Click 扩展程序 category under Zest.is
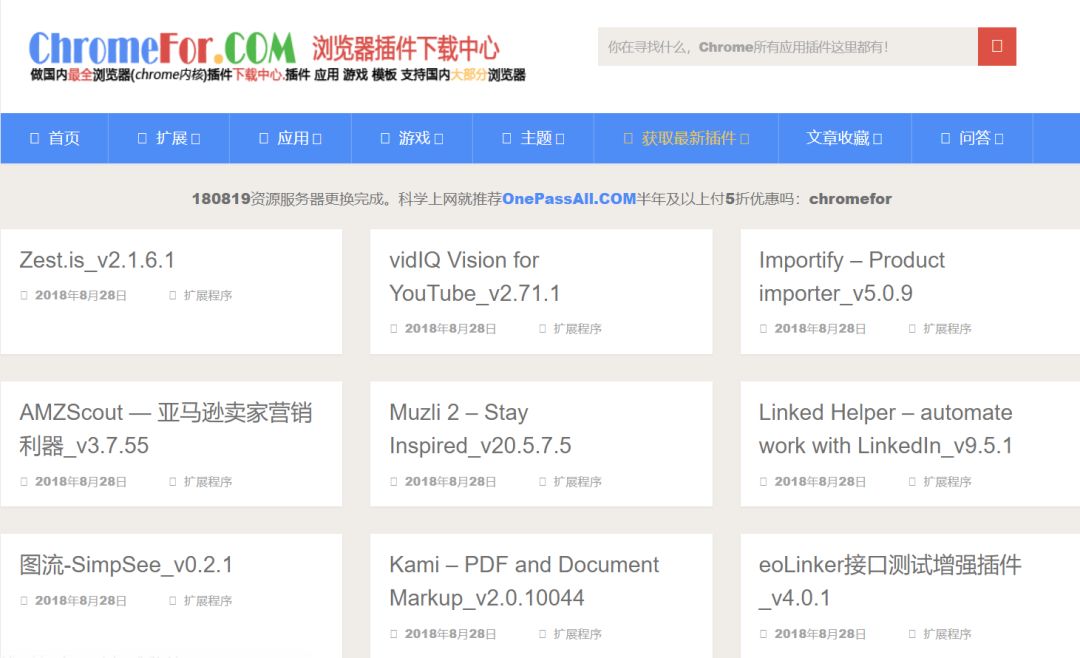The height and width of the screenshot is (658, 1080). pos(208,296)
